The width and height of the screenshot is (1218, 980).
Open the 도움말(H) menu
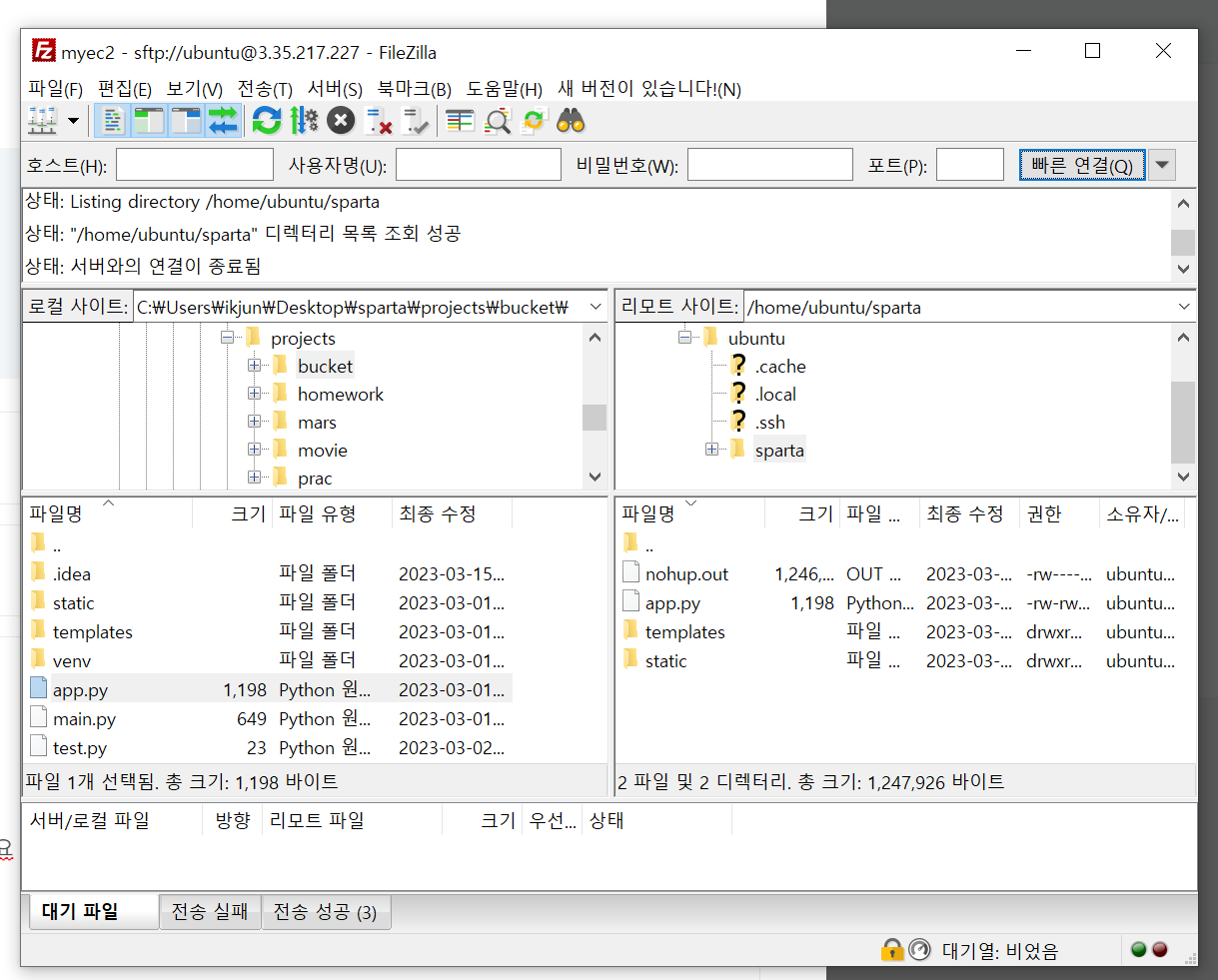(505, 89)
